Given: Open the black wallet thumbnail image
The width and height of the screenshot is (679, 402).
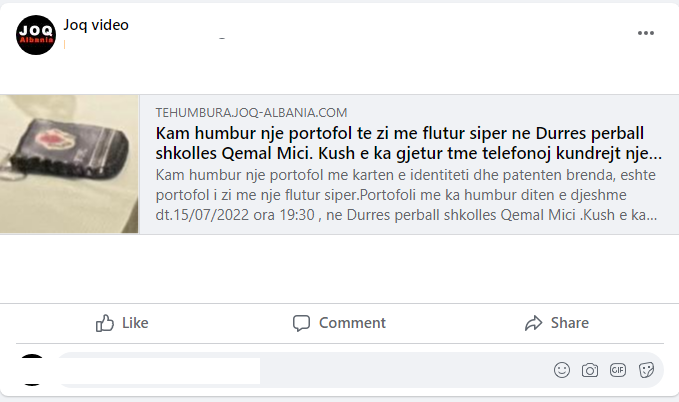Looking at the screenshot, I should coord(69,164).
